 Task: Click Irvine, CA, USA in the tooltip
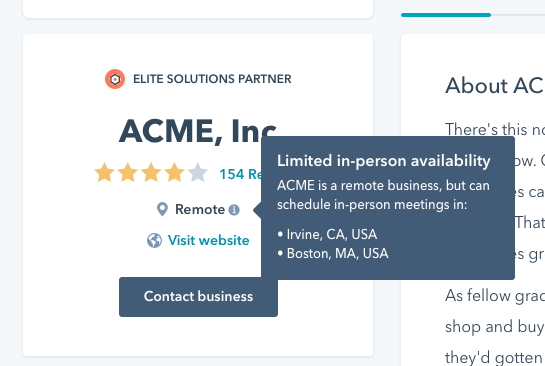point(332,234)
